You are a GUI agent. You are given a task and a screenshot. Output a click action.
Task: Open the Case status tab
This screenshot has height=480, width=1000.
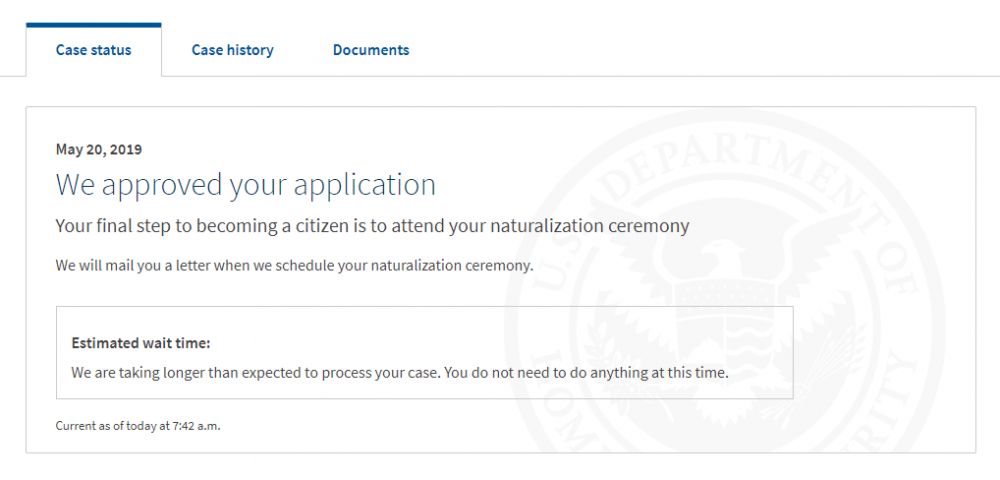point(94,50)
